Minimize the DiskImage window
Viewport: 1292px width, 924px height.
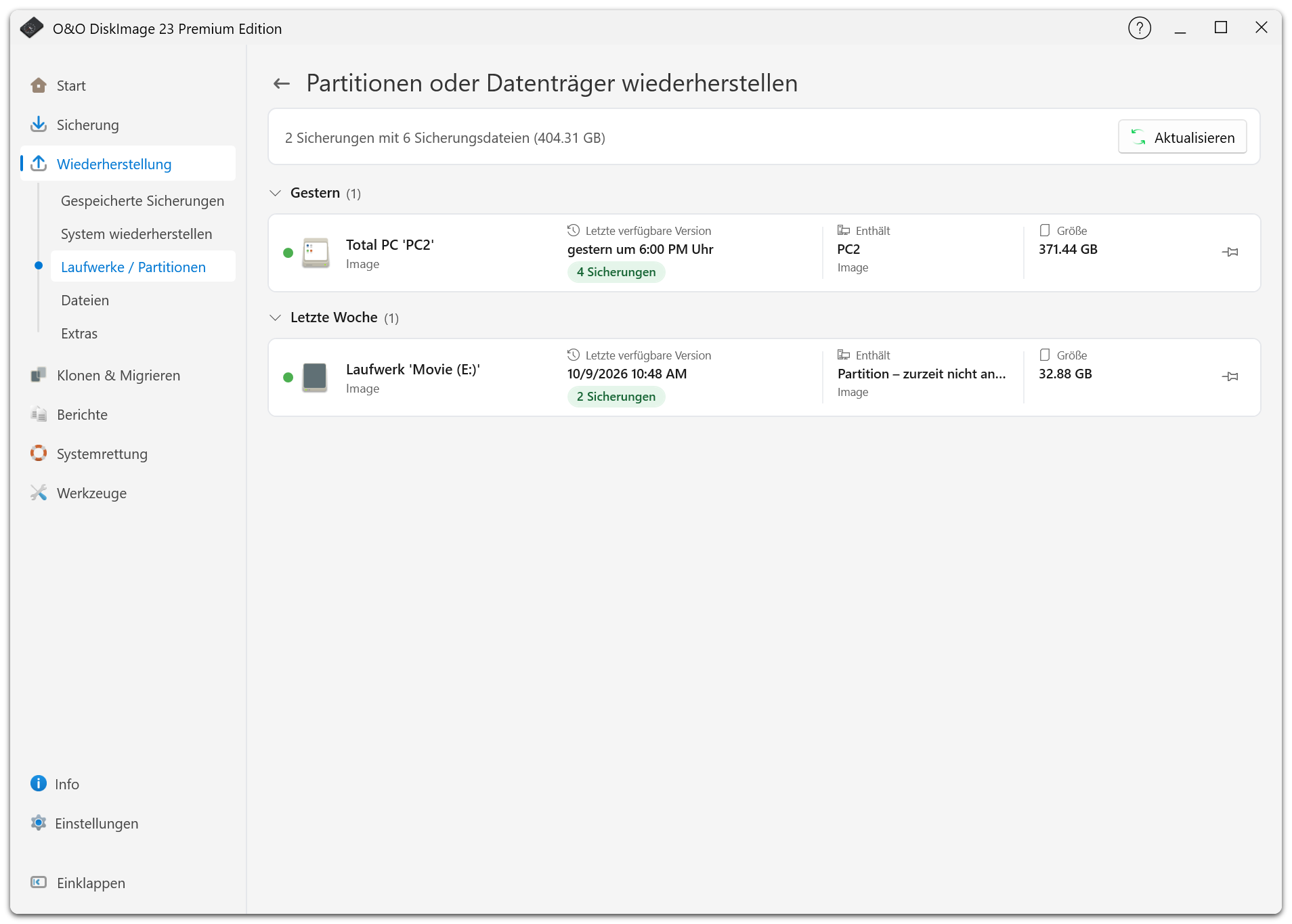1180,28
